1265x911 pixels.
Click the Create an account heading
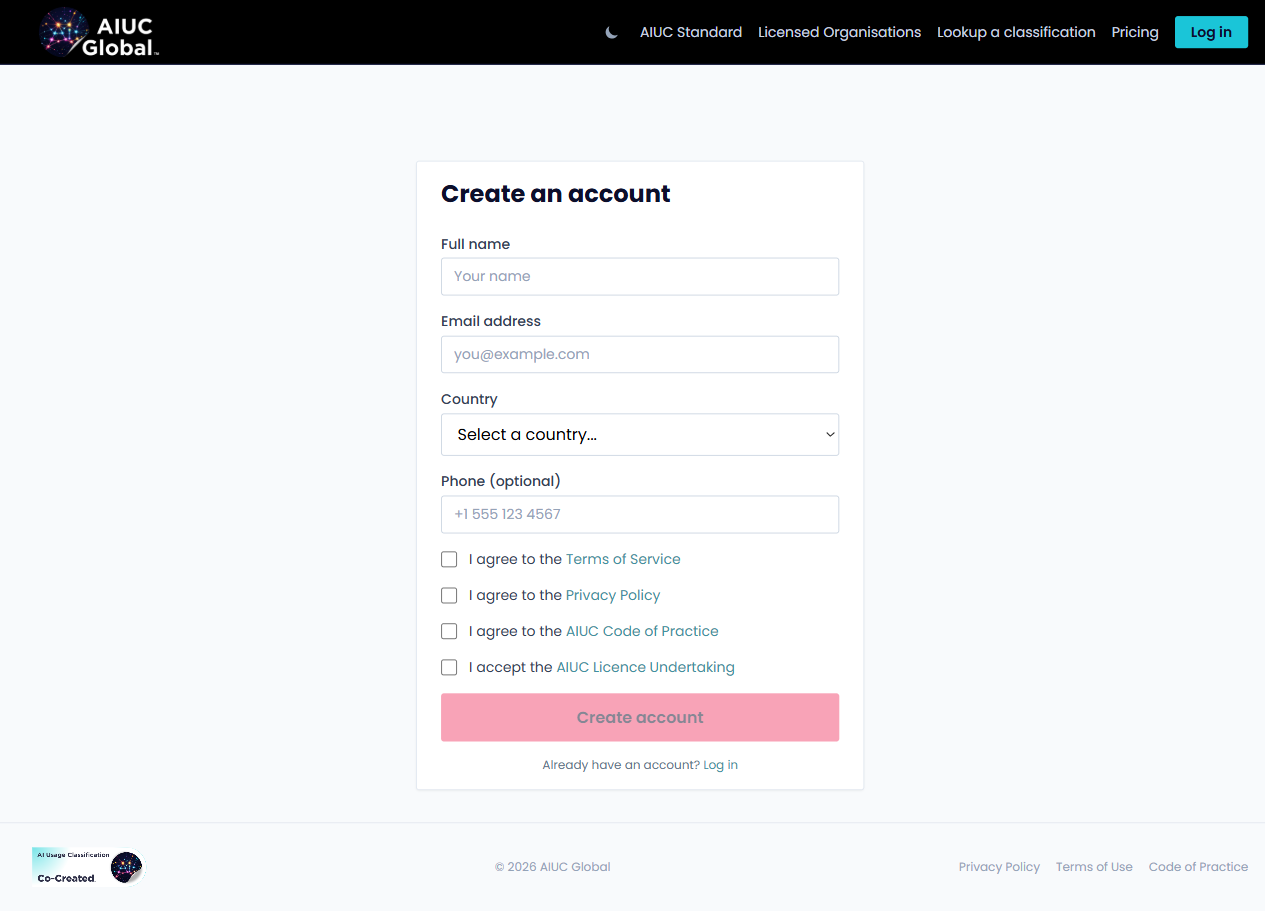click(556, 194)
